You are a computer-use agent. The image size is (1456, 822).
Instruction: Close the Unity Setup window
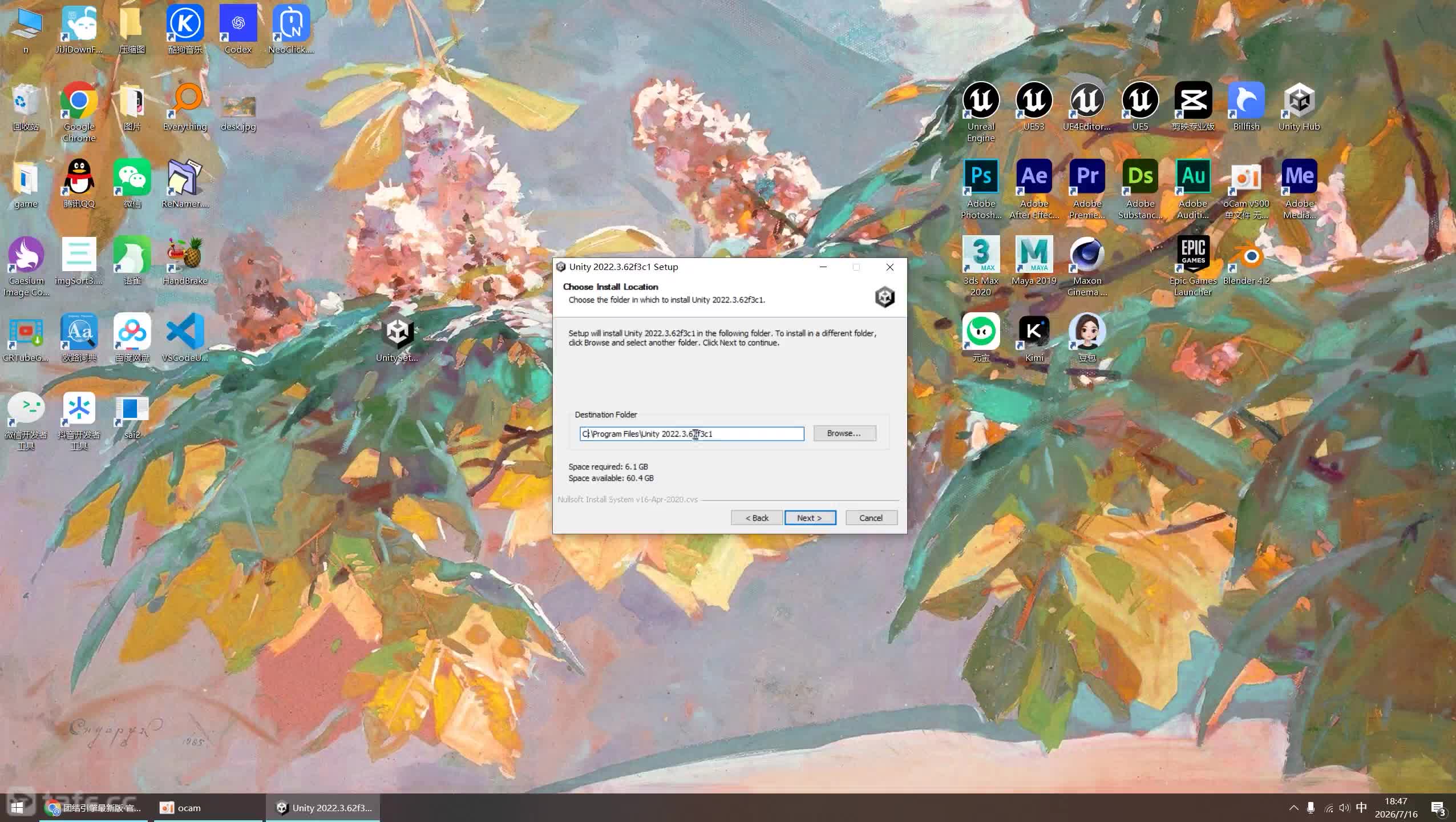coord(889,267)
